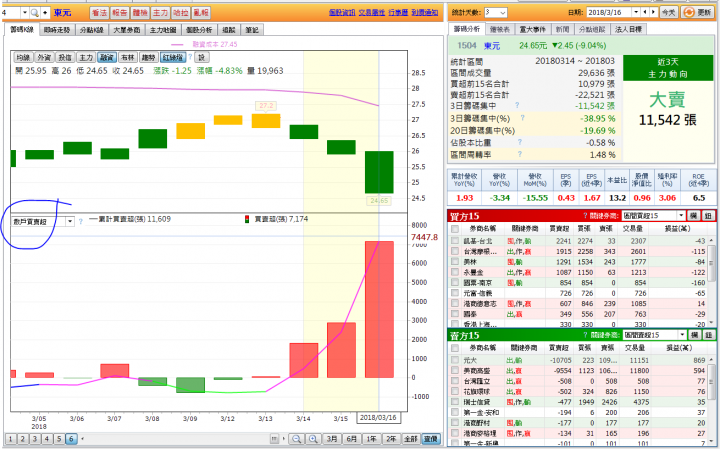720x449 pixels.
Task: Open the 到價通知 link
Action: click(425, 12)
